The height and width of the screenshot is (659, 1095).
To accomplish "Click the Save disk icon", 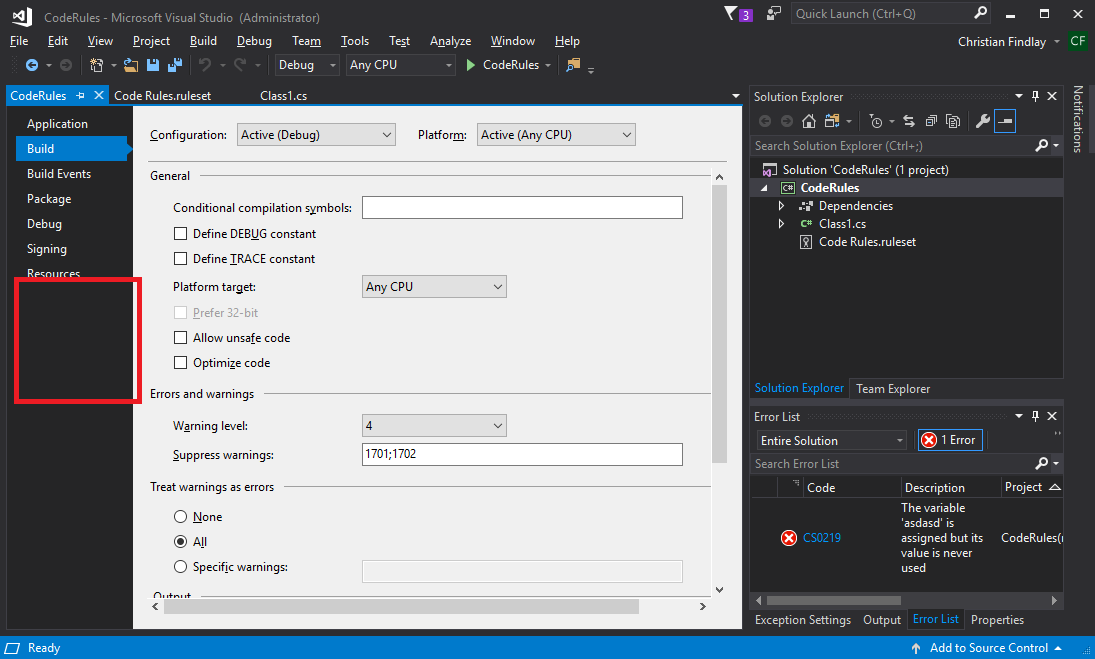I will [153, 65].
